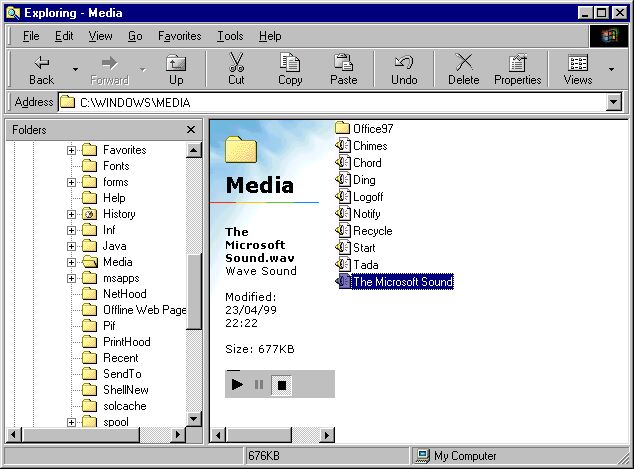Expand the Media folder tree node
This screenshot has height=469, width=634.
click(71, 262)
